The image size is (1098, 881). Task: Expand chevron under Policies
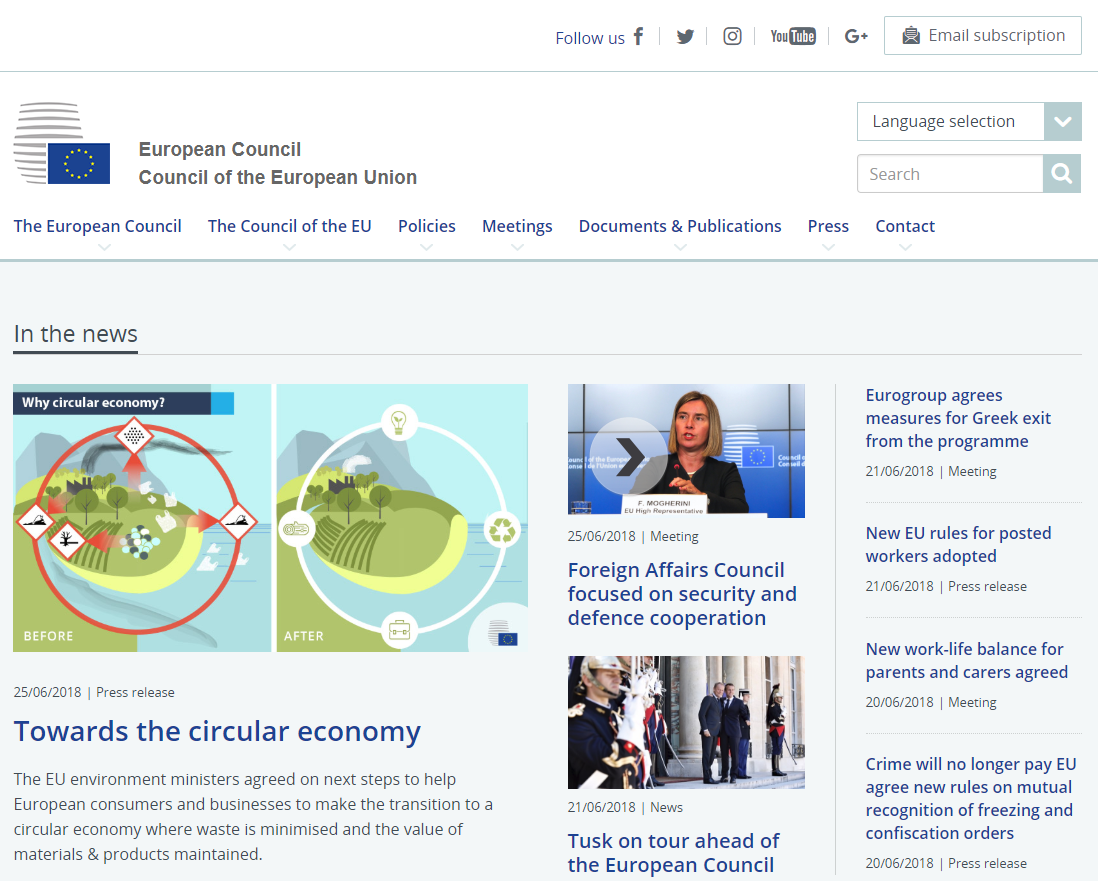pos(426,247)
